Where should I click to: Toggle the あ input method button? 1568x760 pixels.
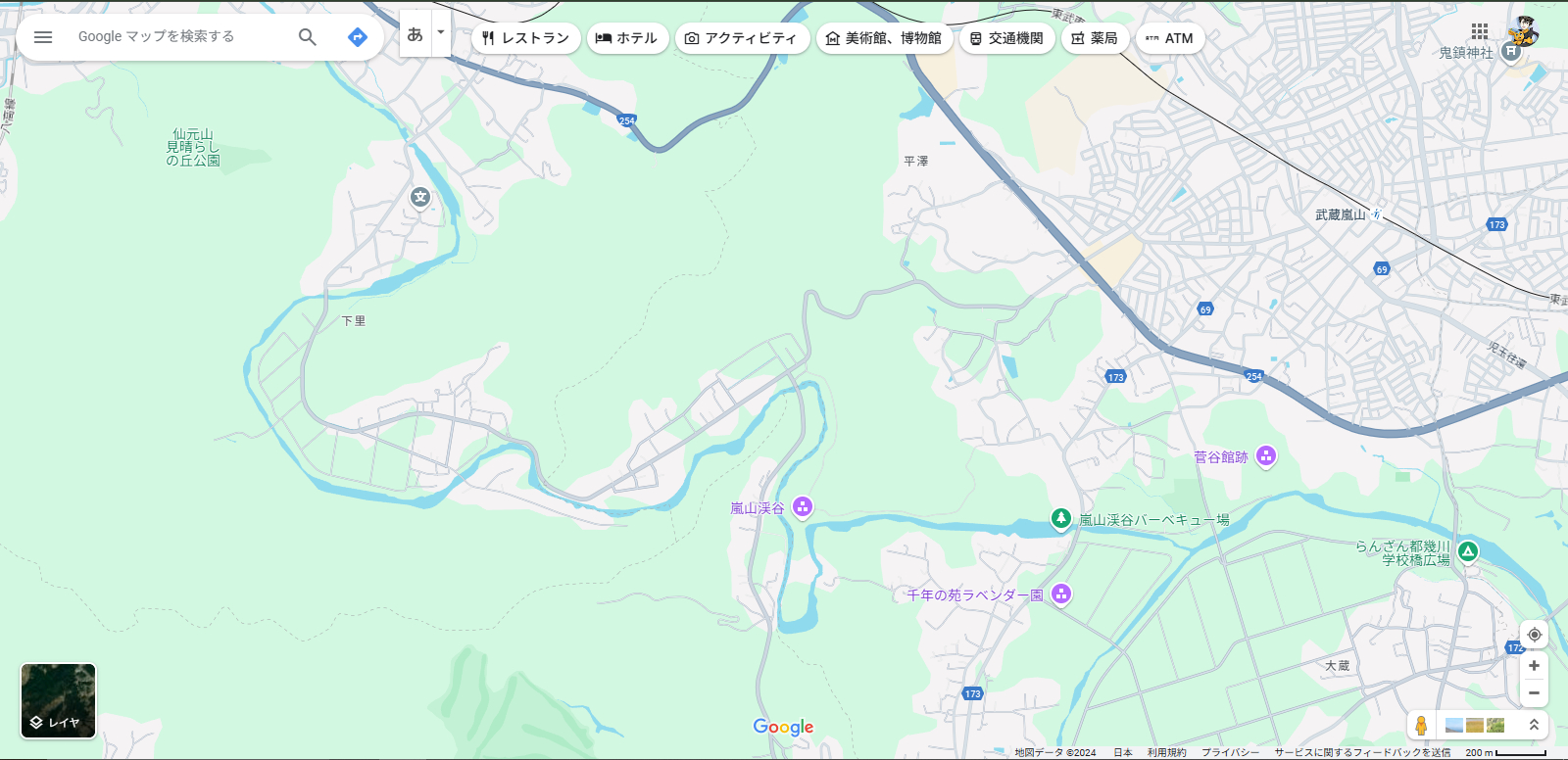coord(416,35)
